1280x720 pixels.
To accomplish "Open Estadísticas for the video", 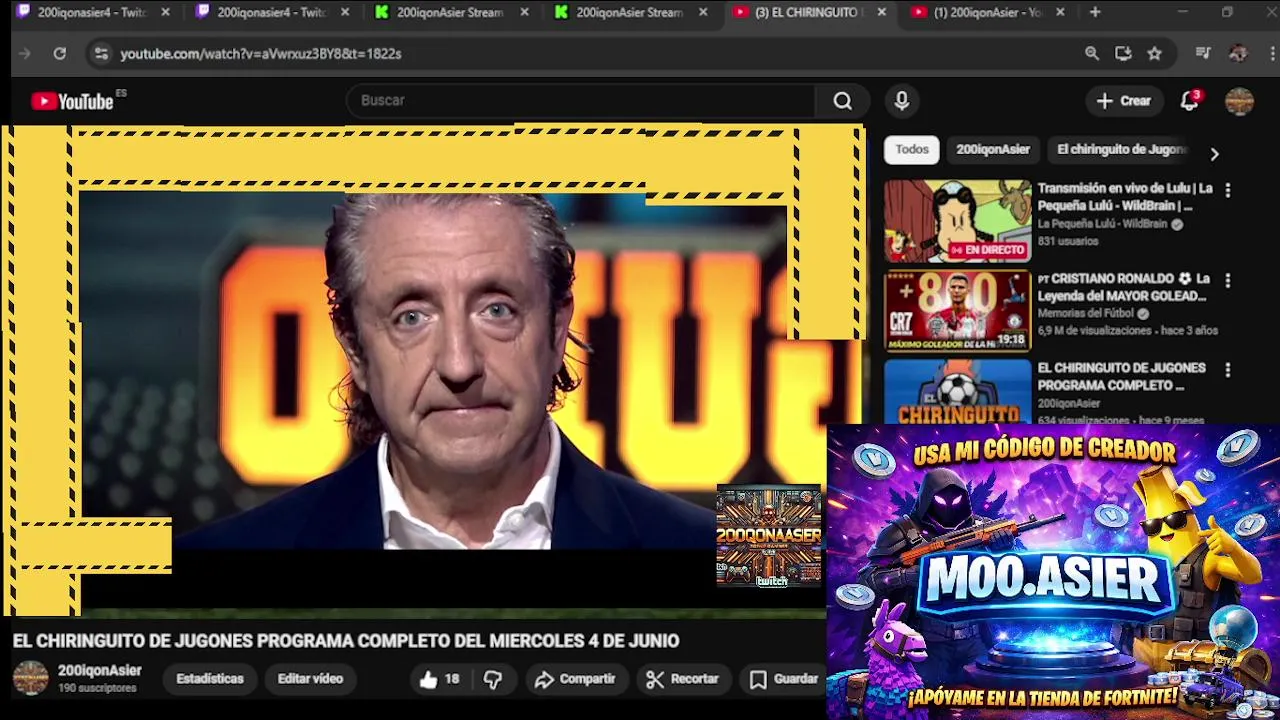I will tap(210, 679).
